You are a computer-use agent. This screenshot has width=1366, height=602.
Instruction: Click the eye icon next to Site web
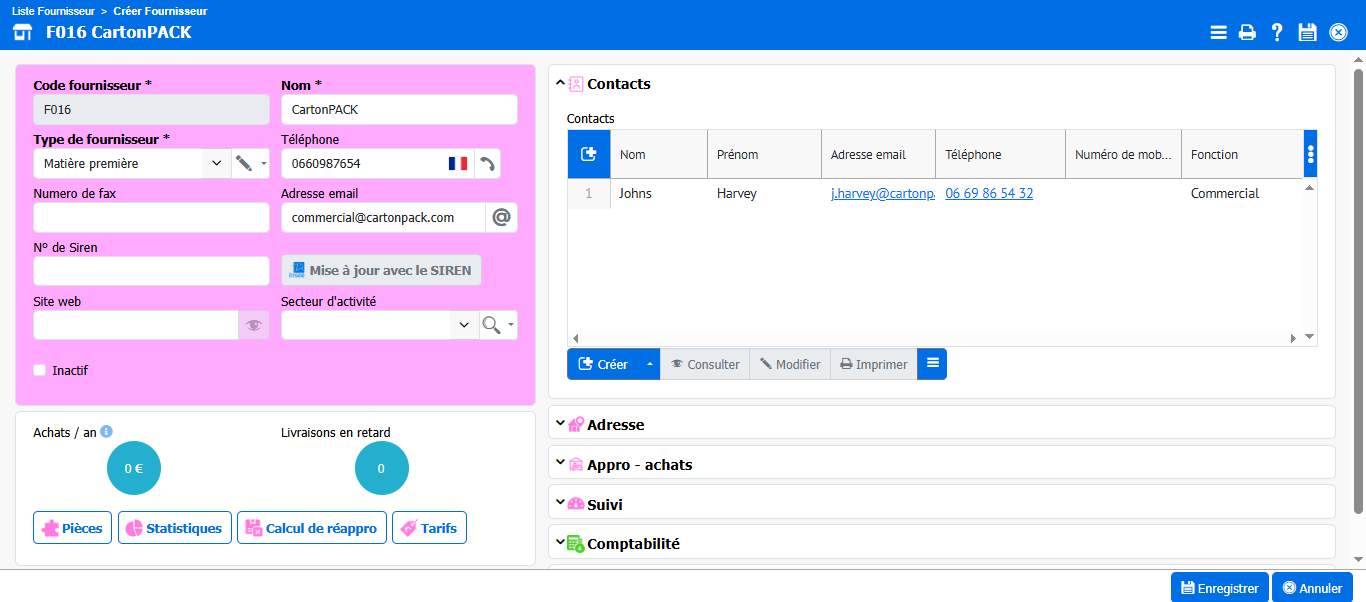pyautogui.click(x=253, y=325)
